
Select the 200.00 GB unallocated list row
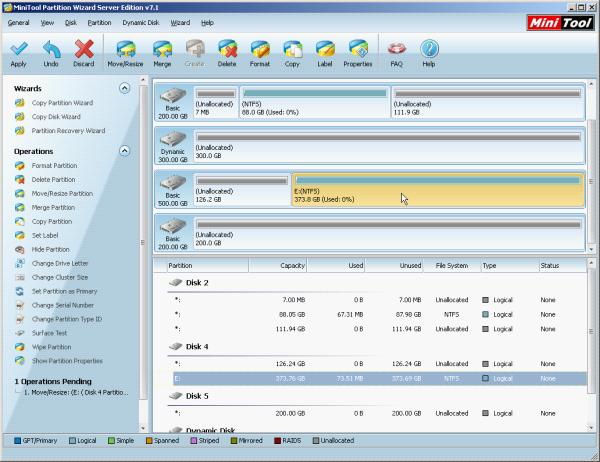(380, 413)
